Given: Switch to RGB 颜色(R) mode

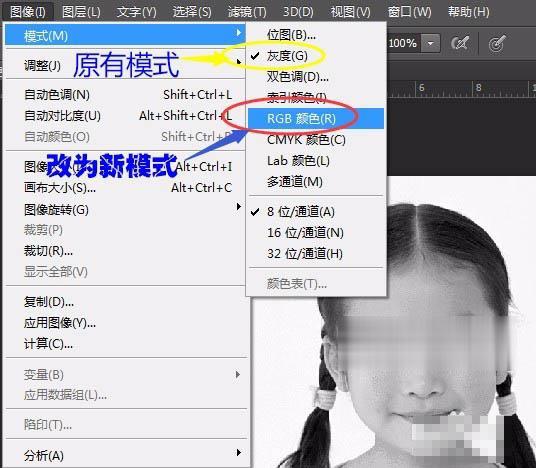Looking at the screenshot, I should [316, 118].
